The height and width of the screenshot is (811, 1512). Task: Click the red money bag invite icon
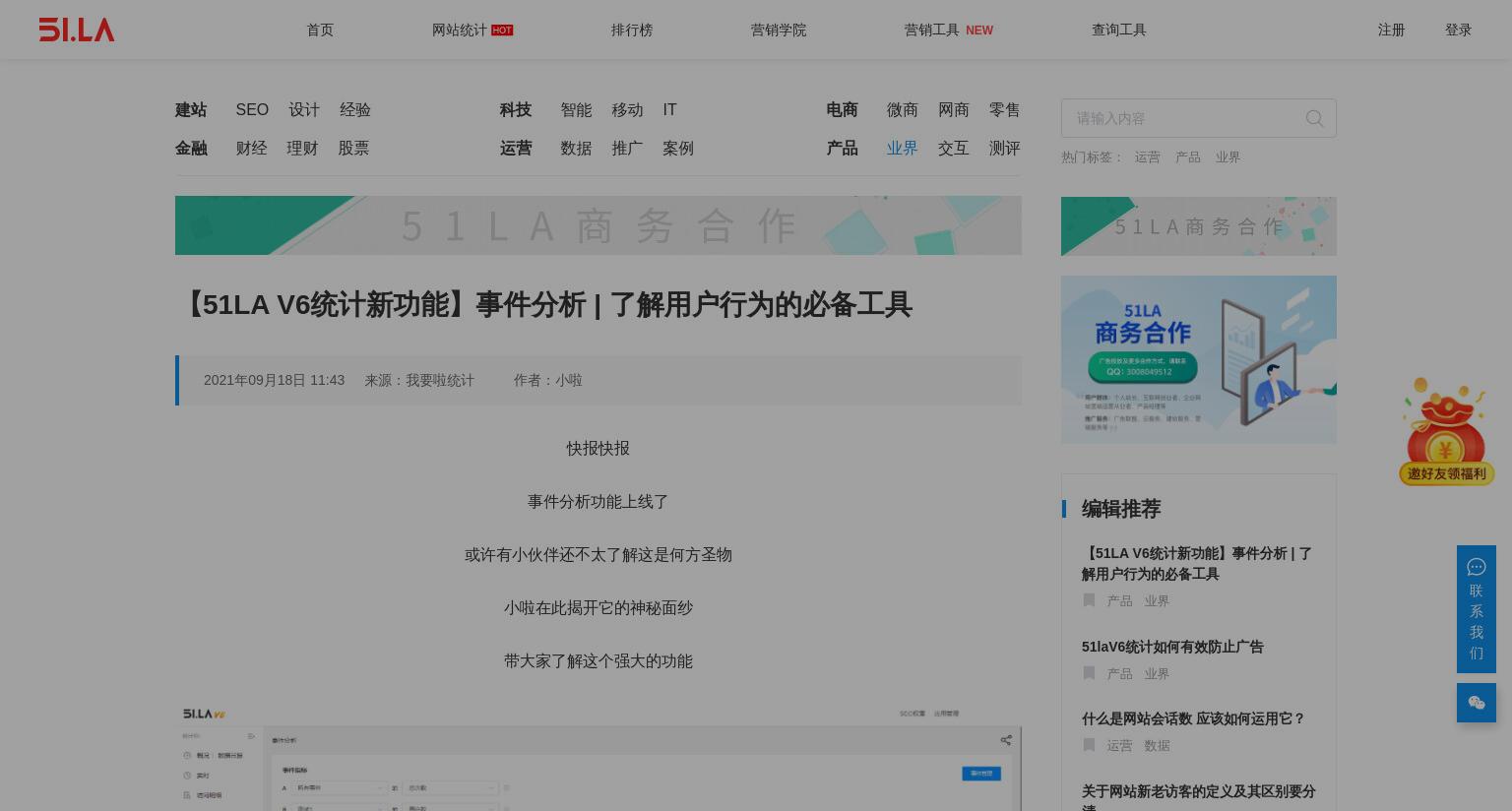click(x=1445, y=430)
